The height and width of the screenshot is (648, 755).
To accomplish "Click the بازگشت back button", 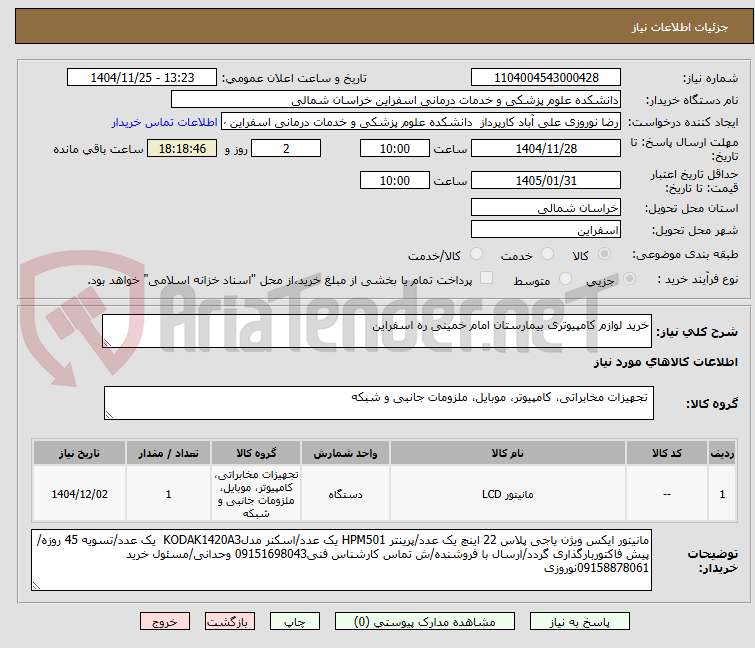I will (x=229, y=622).
